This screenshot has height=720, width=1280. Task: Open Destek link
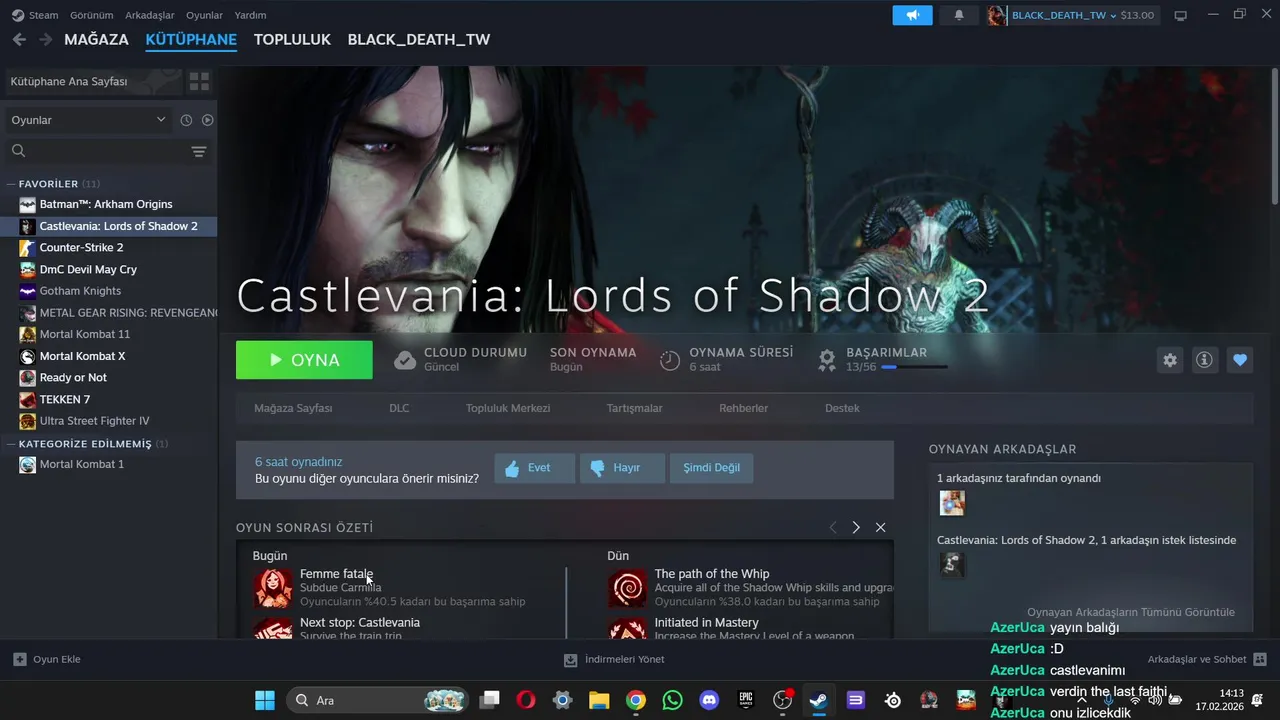tap(842, 408)
